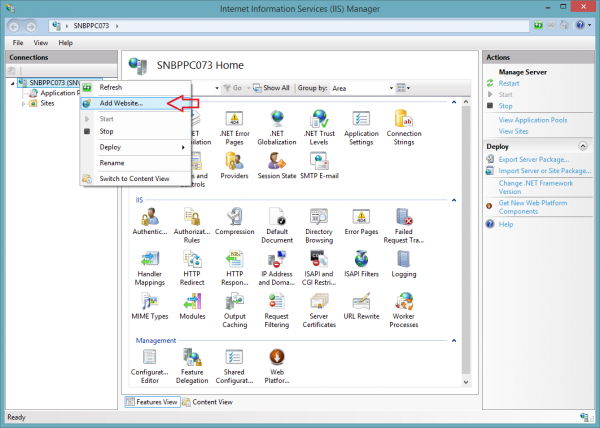Click Stop link in Actions pane
The height and width of the screenshot is (428, 600).
coord(505,106)
